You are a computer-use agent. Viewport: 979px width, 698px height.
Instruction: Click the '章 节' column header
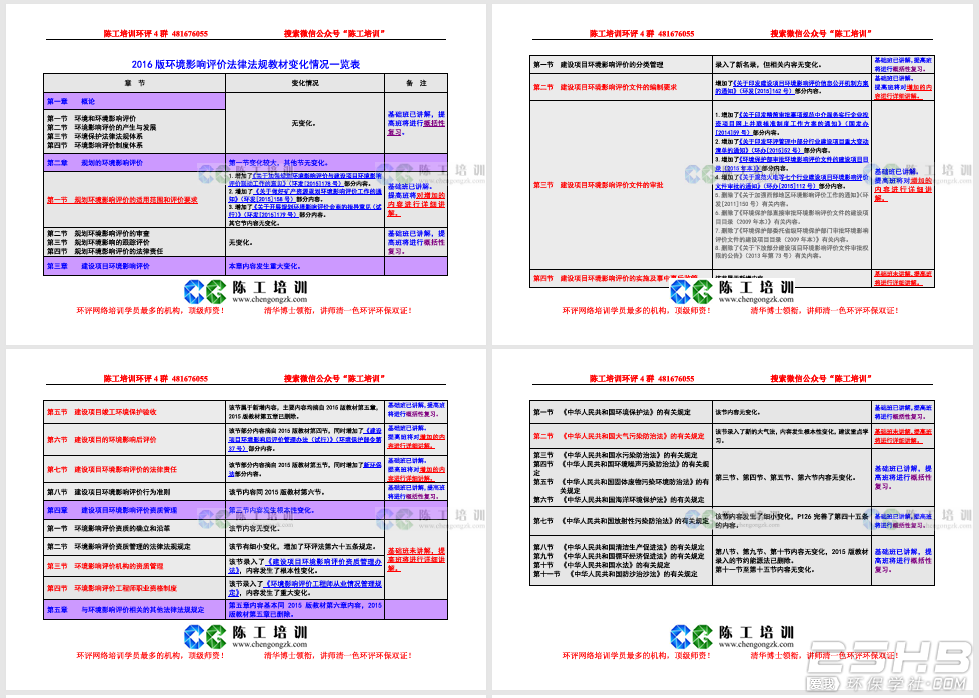click(134, 83)
